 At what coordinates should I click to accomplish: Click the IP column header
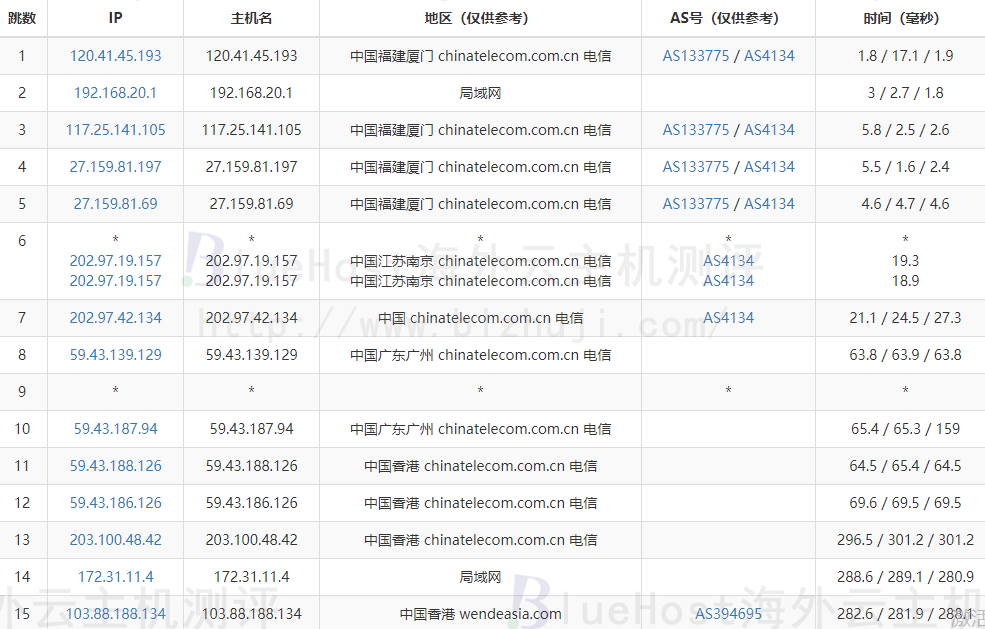116,18
